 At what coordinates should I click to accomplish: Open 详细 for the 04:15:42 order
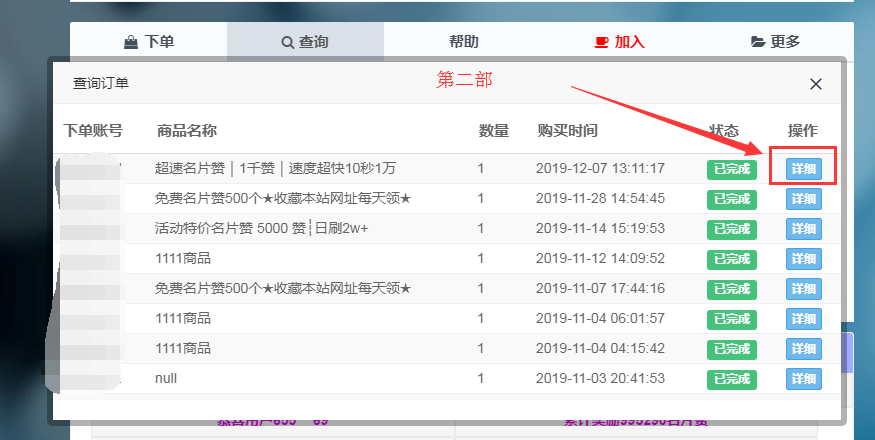tap(804, 349)
